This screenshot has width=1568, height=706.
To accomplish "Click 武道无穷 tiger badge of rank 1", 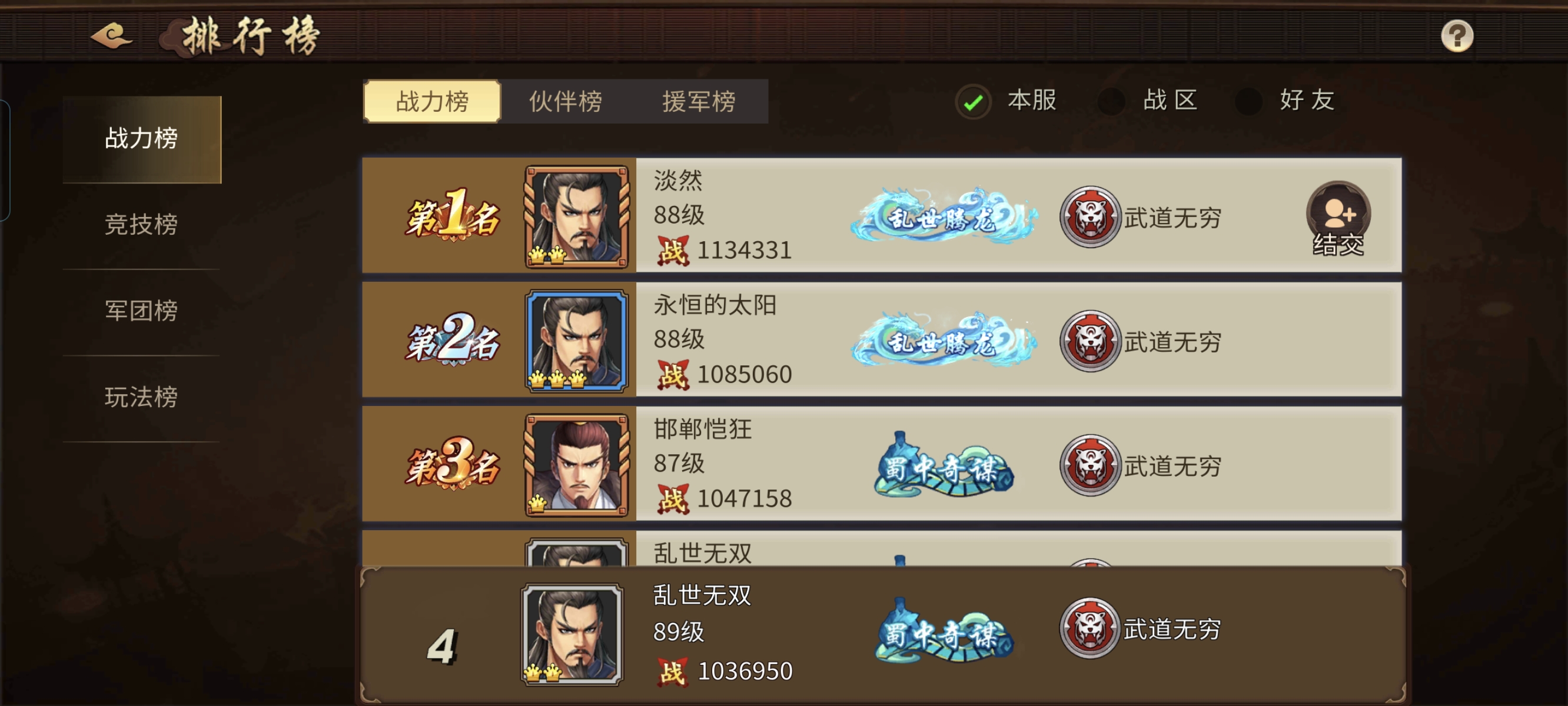I will tap(1089, 217).
